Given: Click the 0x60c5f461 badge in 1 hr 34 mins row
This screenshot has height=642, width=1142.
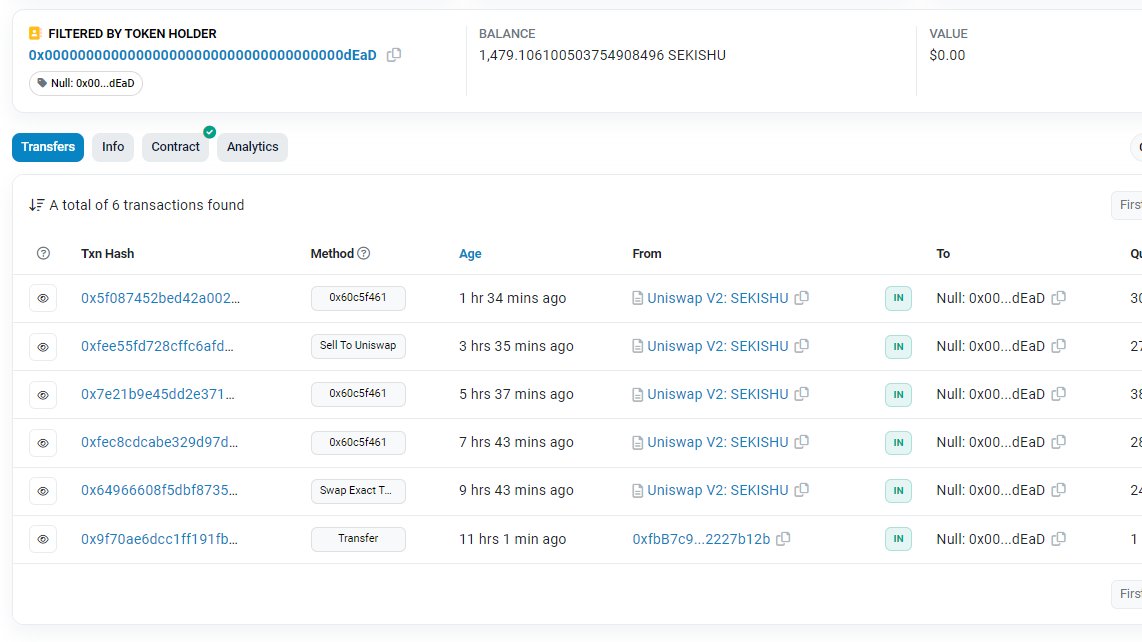Looking at the screenshot, I should point(358,297).
